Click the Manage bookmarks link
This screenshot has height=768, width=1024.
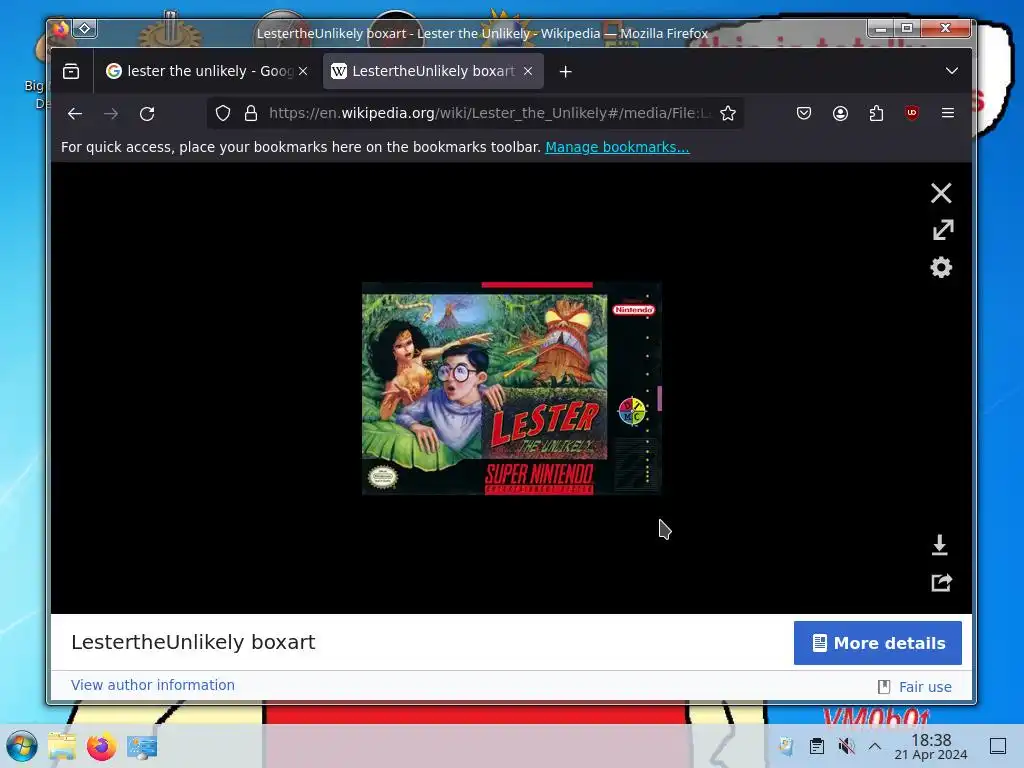(617, 147)
